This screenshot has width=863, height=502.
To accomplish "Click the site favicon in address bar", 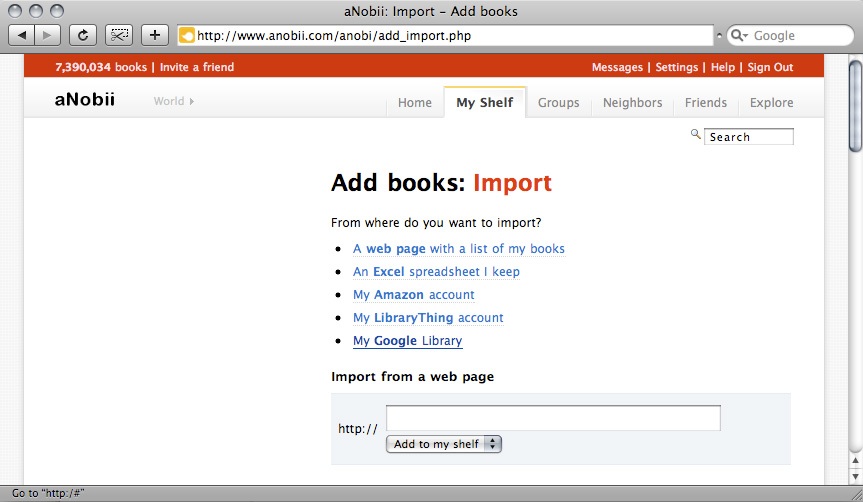I will [186, 36].
